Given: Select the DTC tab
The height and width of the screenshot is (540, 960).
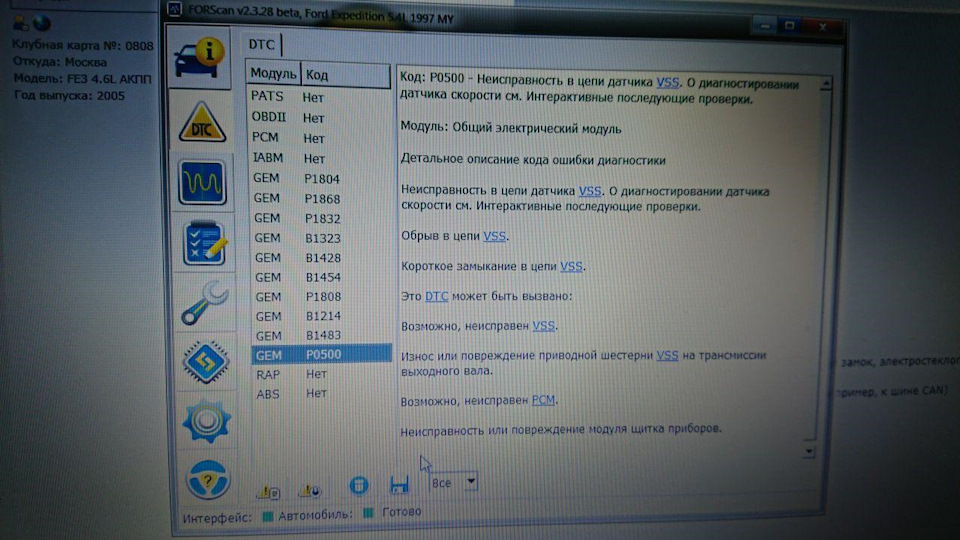Looking at the screenshot, I should point(261,45).
